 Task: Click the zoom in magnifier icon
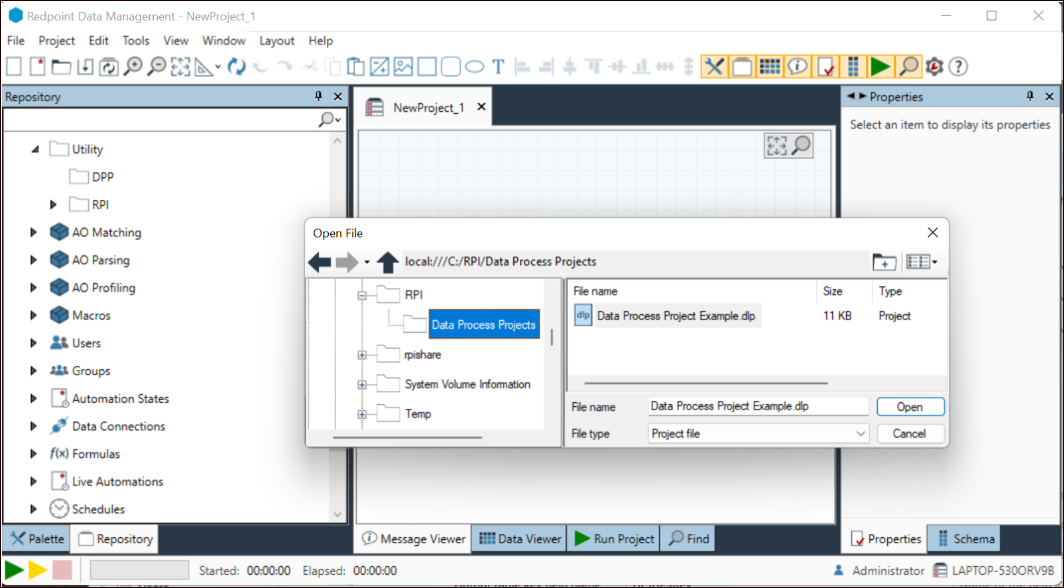pos(133,67)
